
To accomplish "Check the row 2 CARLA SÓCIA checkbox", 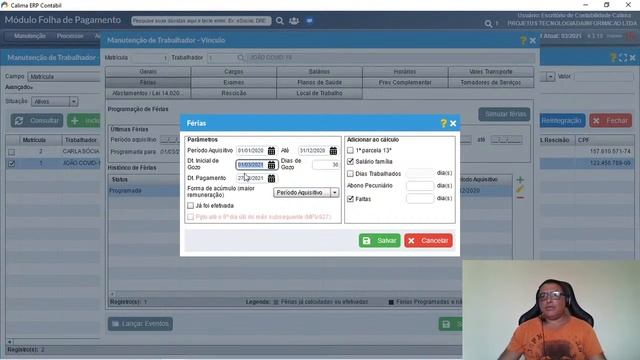I will [x=11, y=152].
